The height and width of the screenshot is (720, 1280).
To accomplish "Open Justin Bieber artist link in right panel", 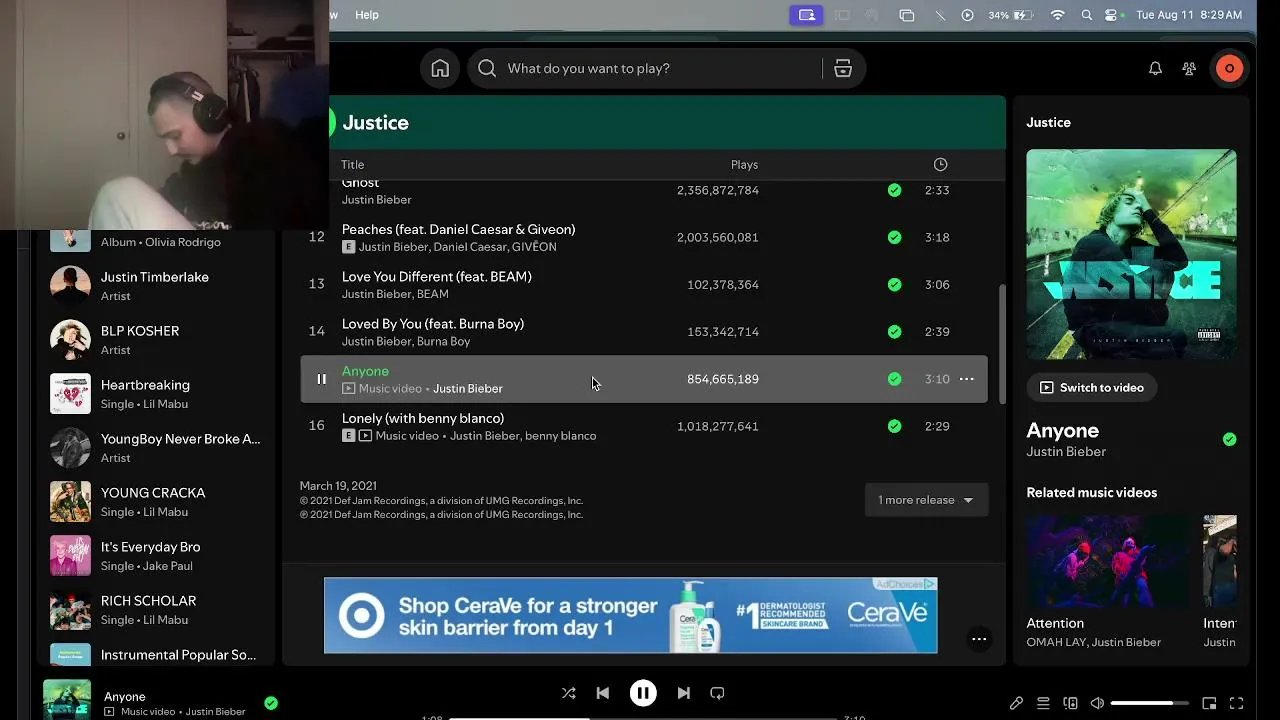I will [x=1066, y=452].
